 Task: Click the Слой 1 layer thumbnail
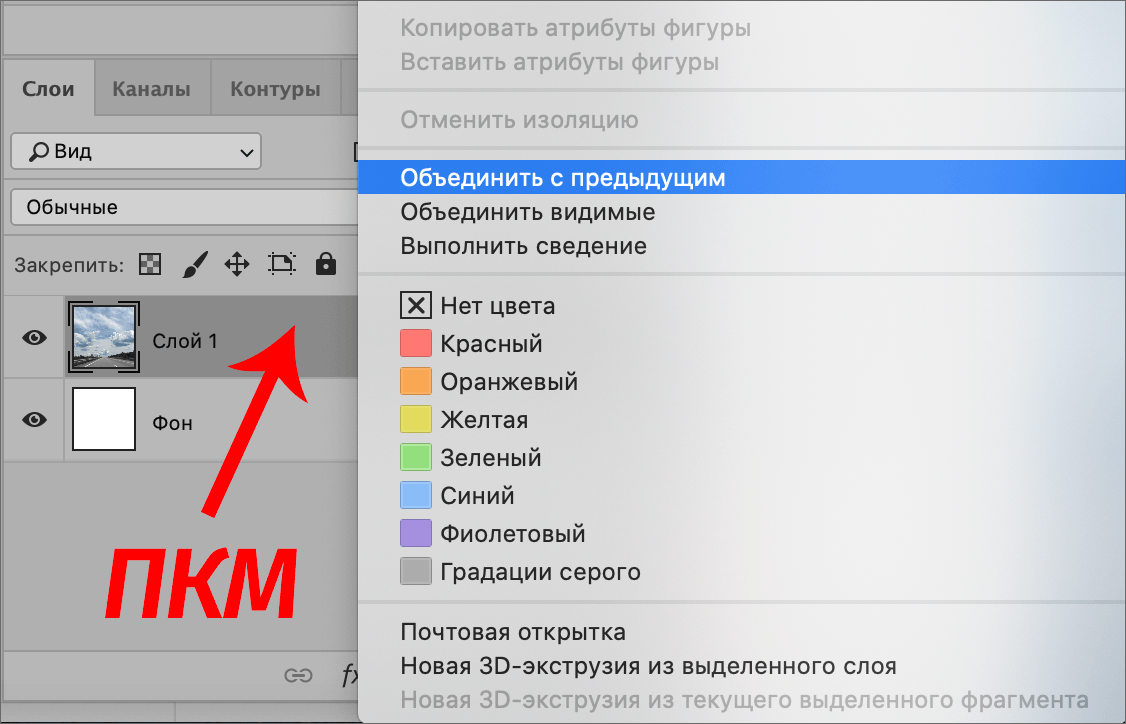(103, 338)
